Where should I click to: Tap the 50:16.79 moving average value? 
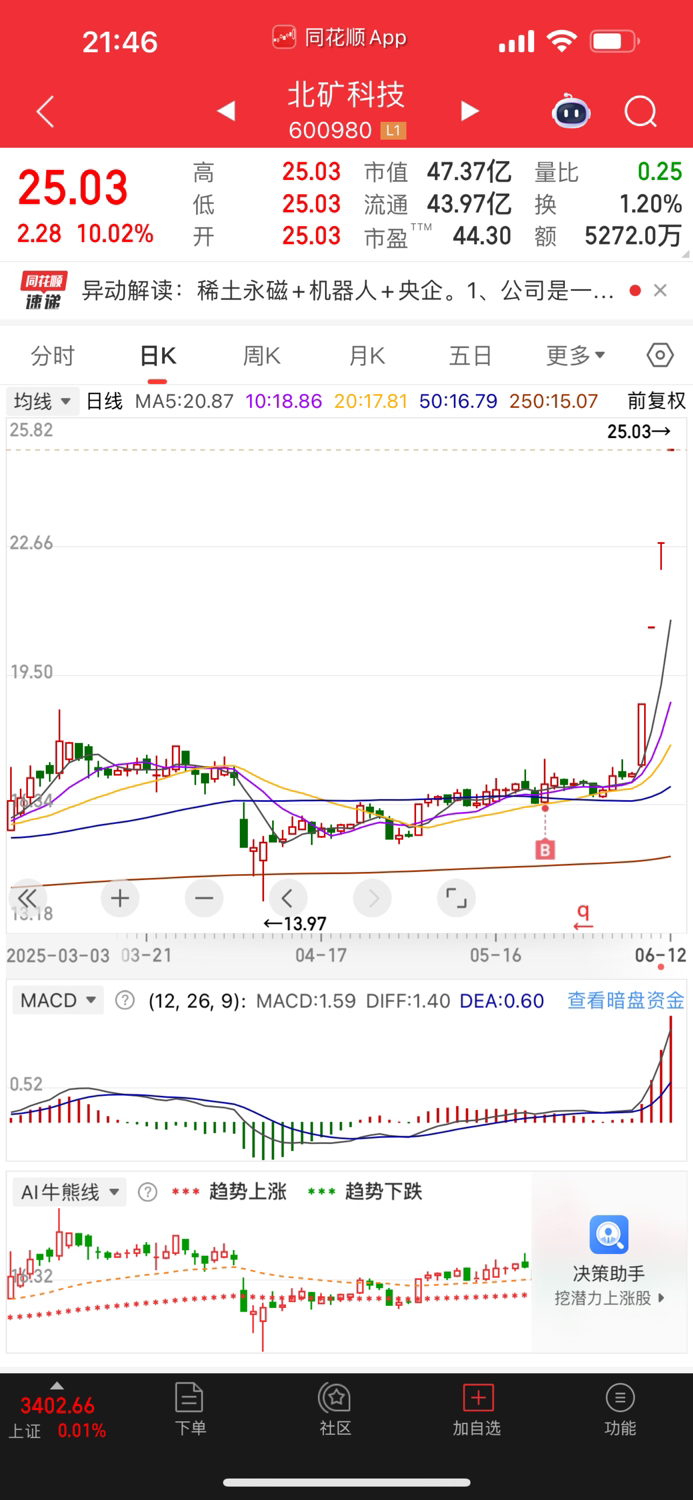pyautogui.click(x=458, y=401)
